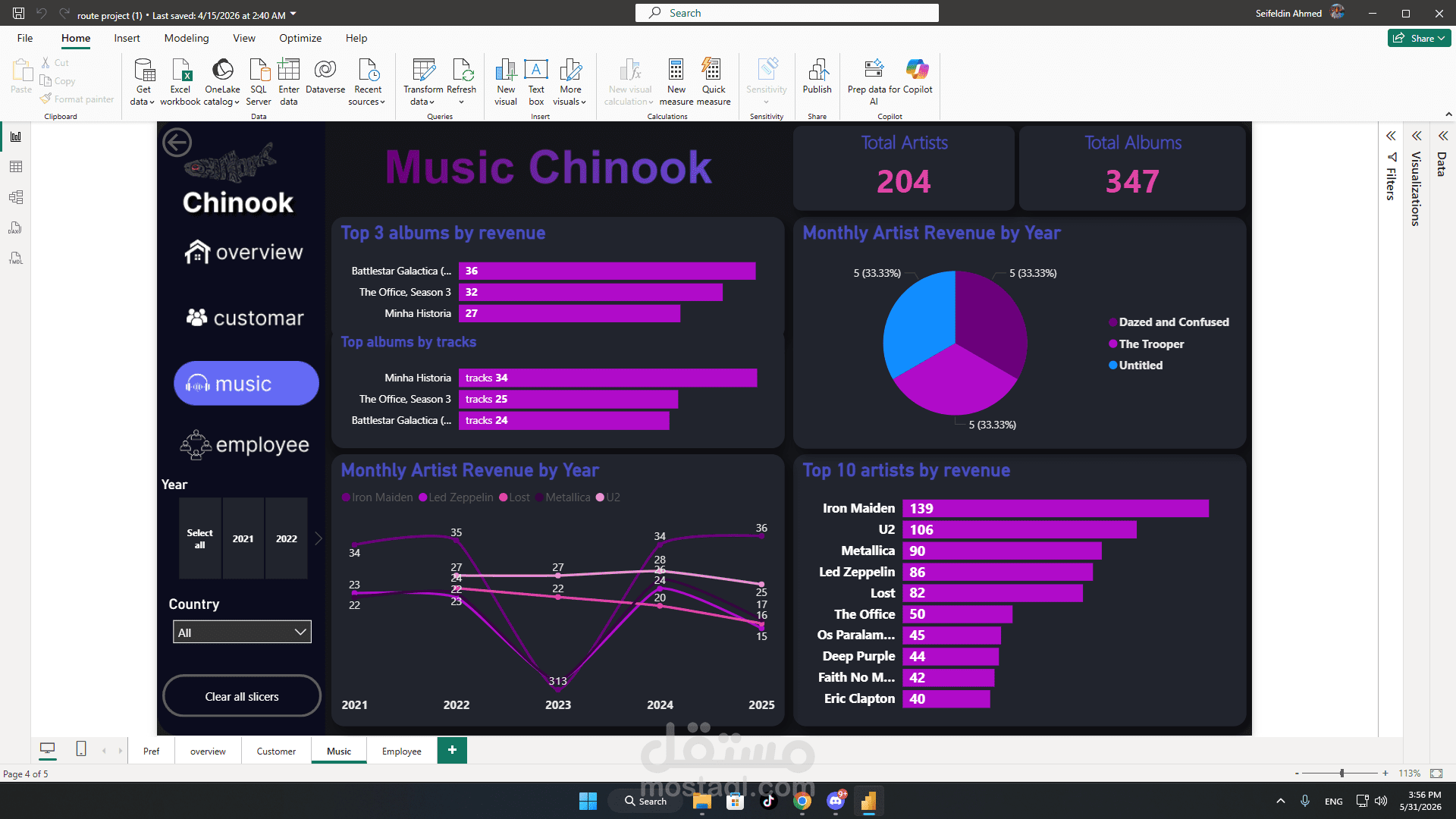Open DAX query view in left sidebar
This screenshot has width=1456, height=819.
coord(16,227)
